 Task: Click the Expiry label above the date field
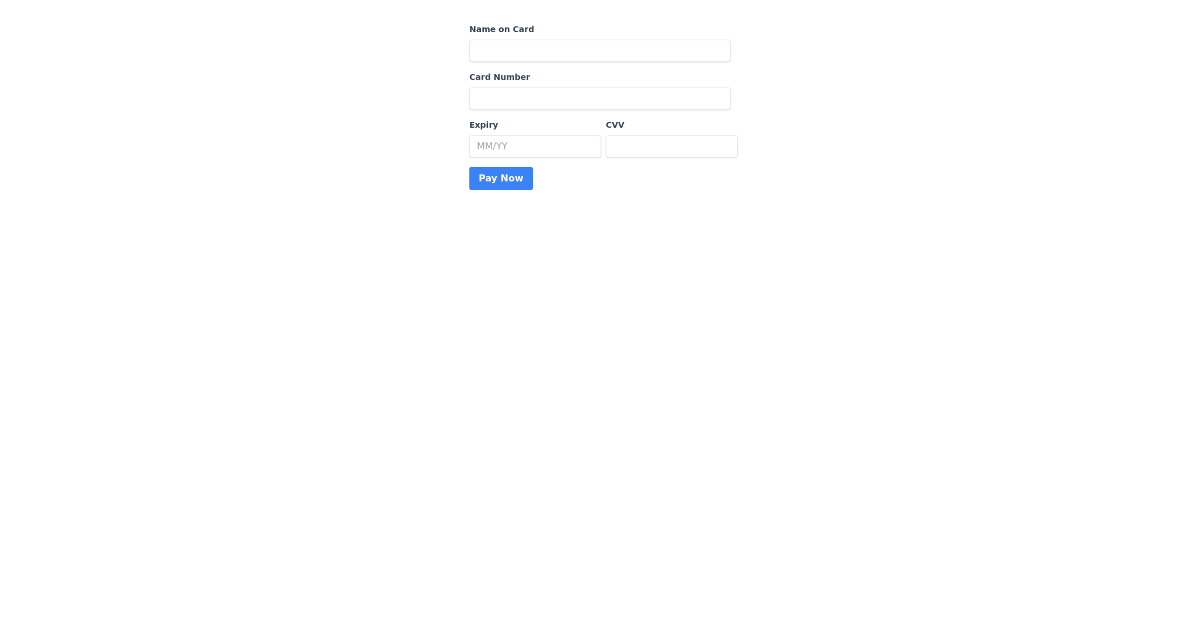coord(483,125)
